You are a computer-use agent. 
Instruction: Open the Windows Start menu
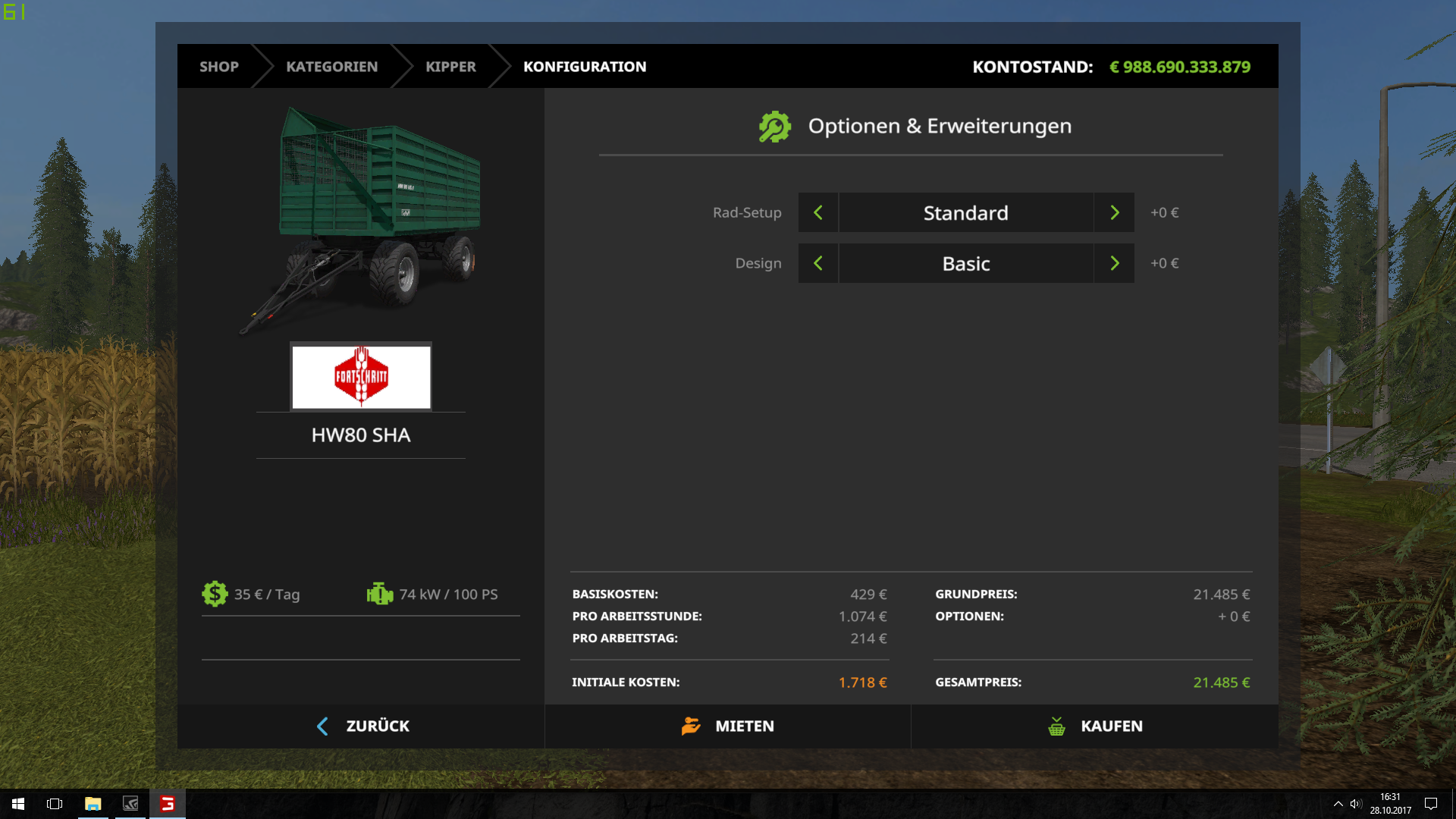(x=18, y=804)
